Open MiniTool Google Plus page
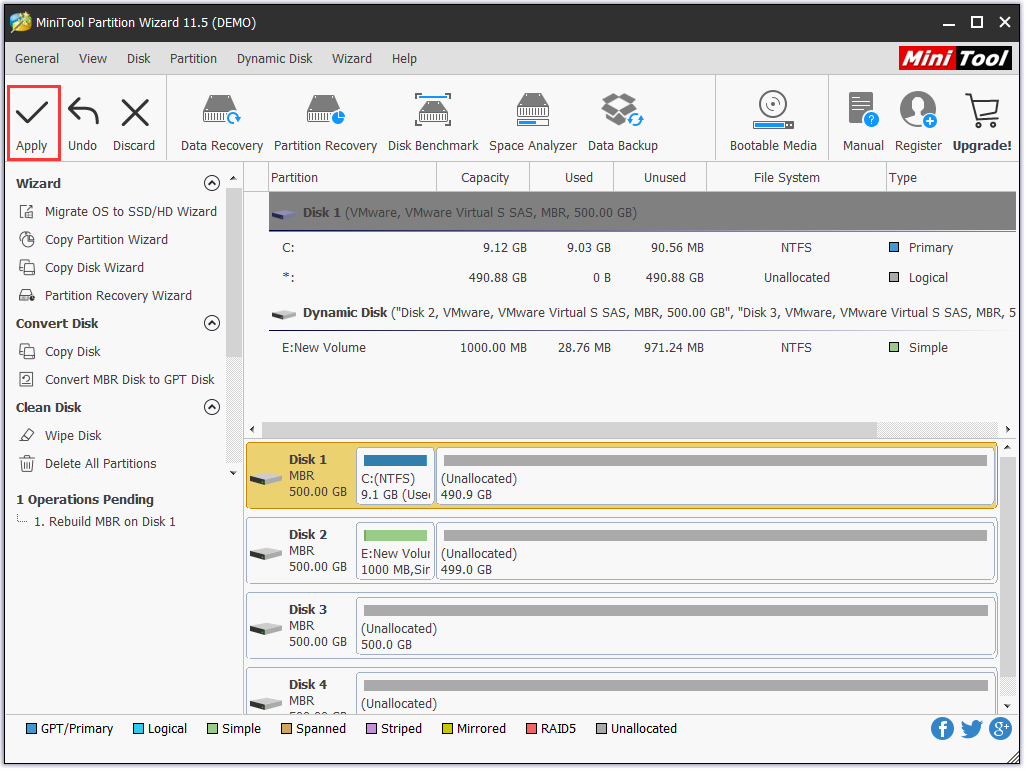Screen dimensions: 1026x771 pos(1000,728)
